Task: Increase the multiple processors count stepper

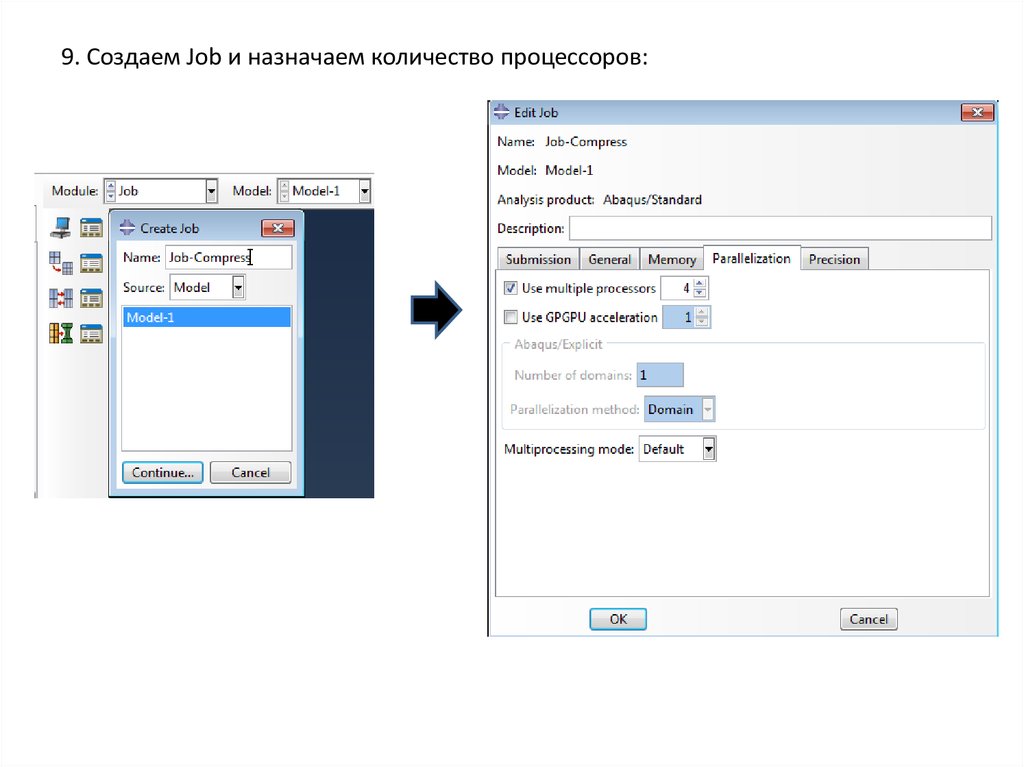Action: 700,284
